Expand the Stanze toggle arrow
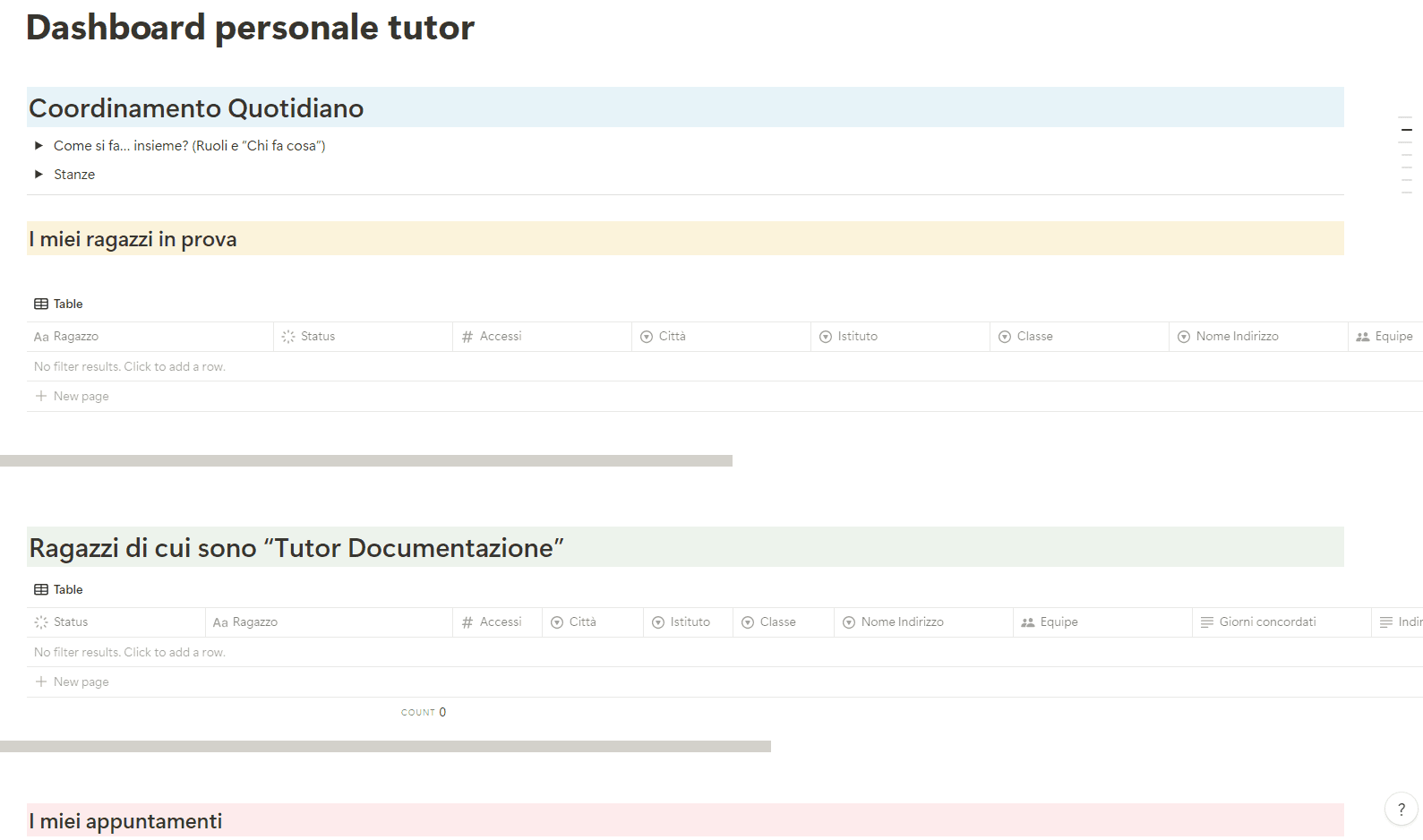1423x840 pixels. 39,174
